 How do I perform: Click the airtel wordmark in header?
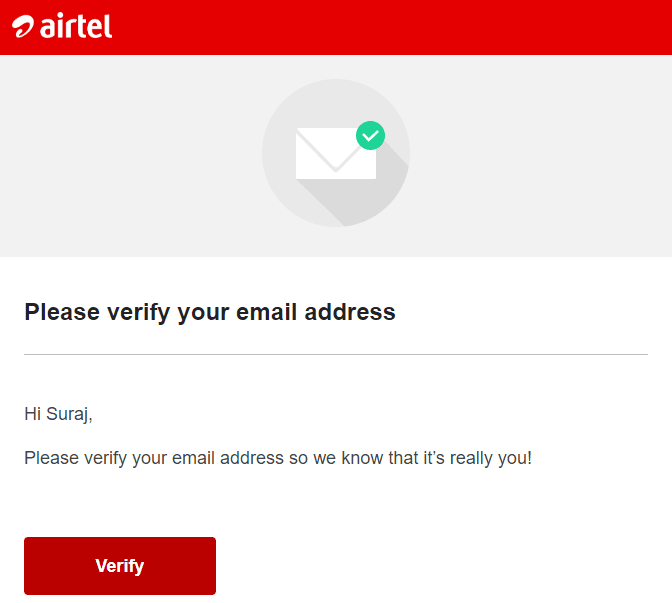[x=76, y=26]
